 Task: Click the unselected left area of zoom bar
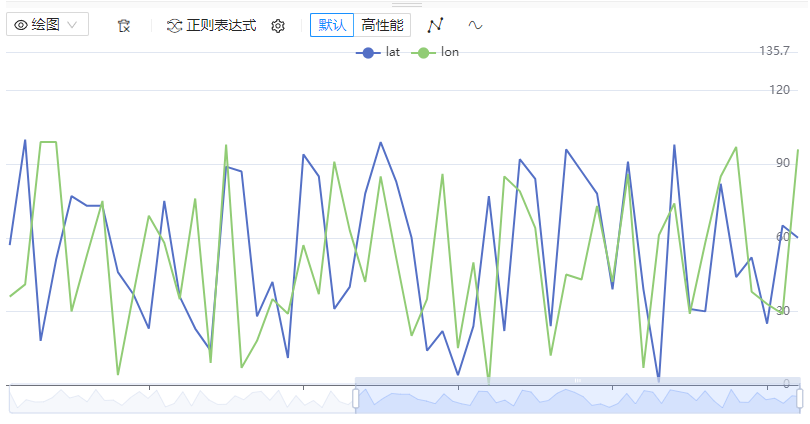pos(180,399)
